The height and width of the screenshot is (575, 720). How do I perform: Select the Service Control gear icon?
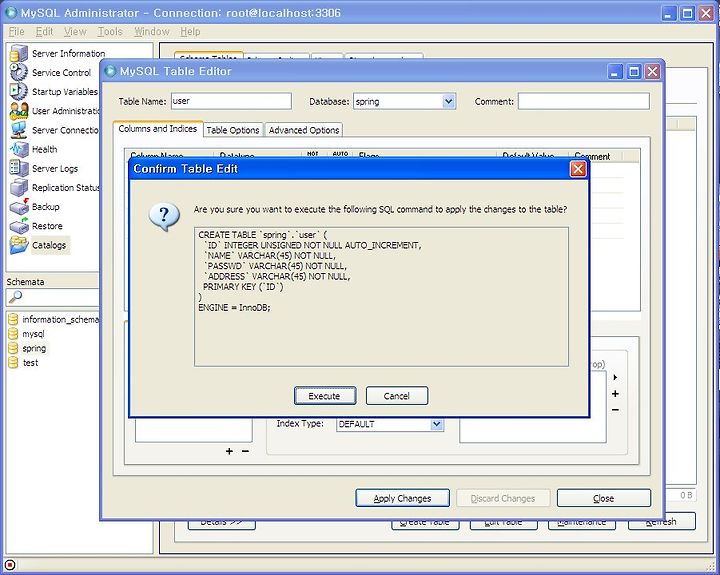click(x=19, y=72)
